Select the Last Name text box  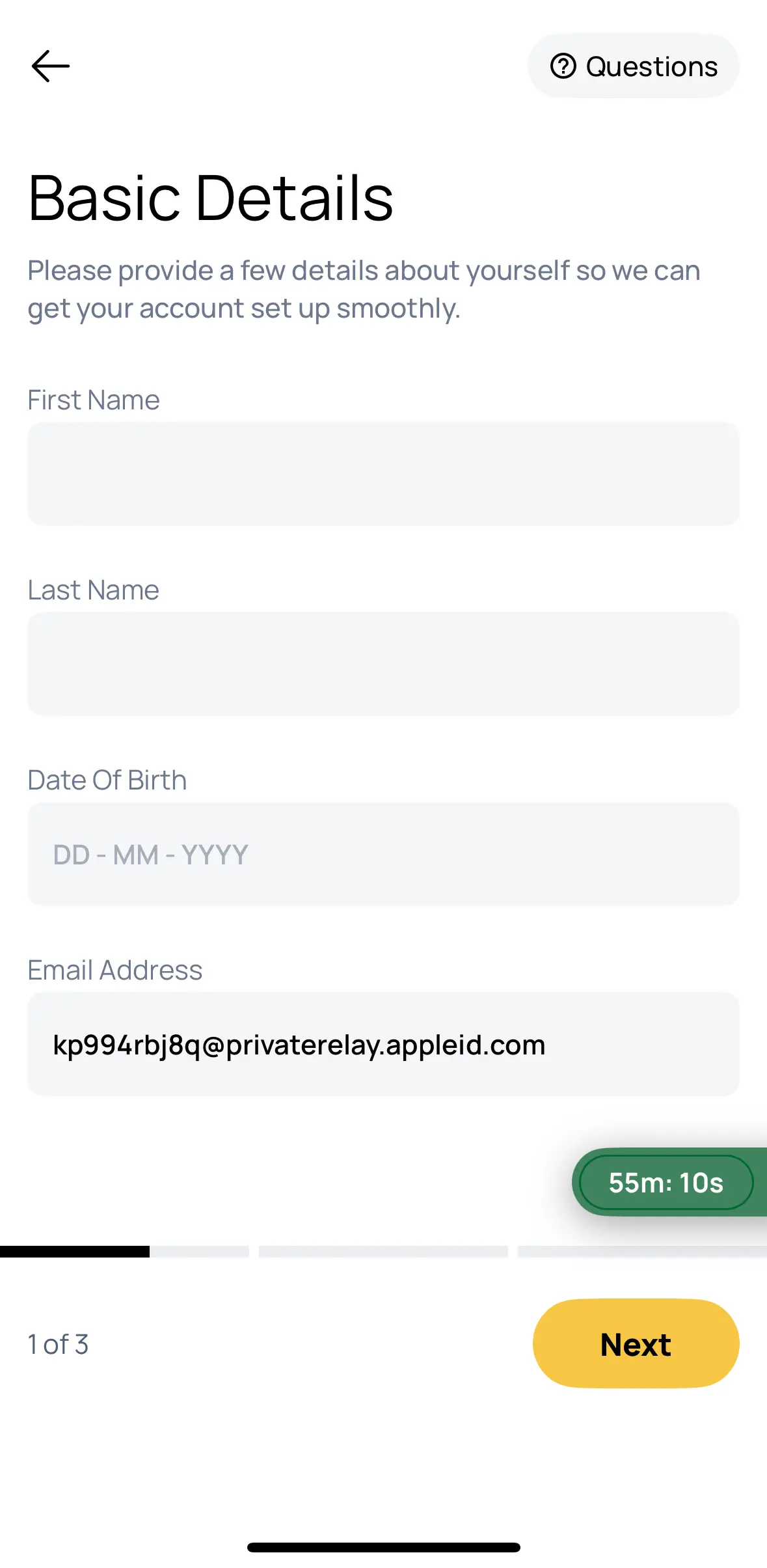click(383, 664)
